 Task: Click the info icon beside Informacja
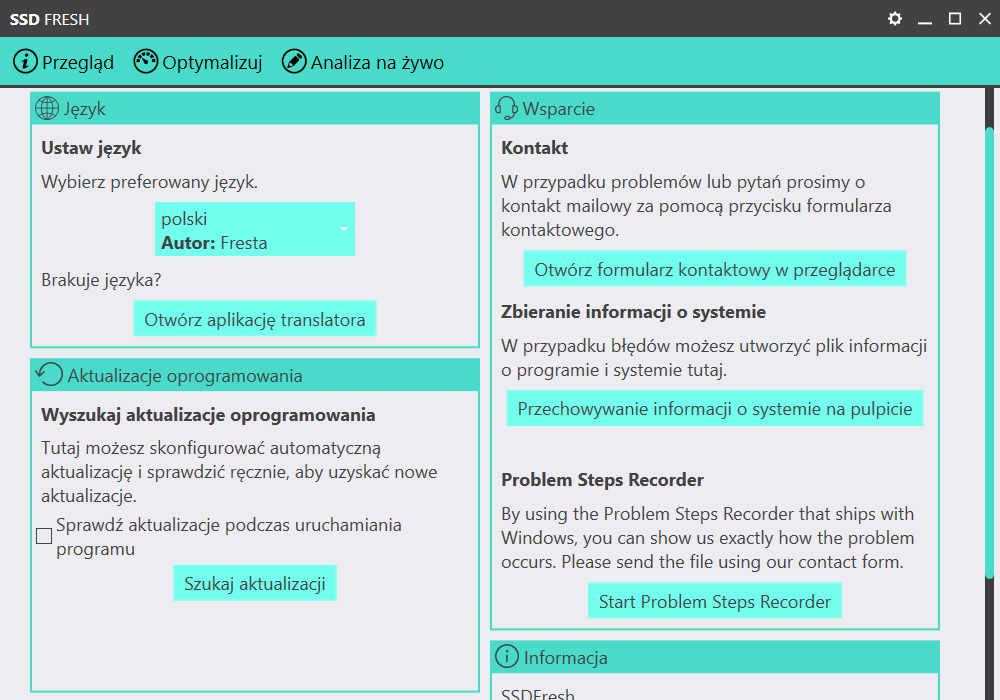click(507, 657)
